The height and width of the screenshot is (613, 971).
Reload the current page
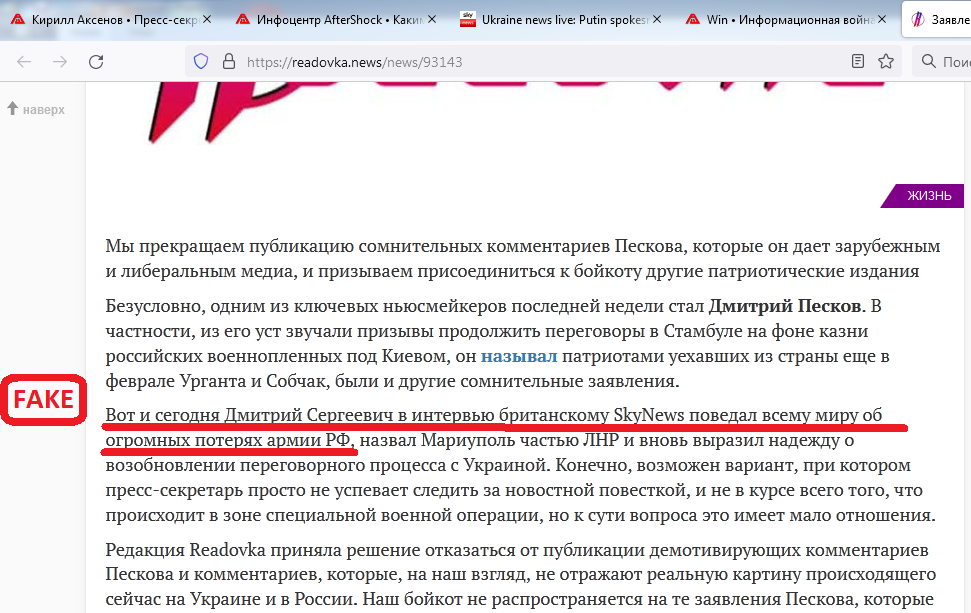96,62
